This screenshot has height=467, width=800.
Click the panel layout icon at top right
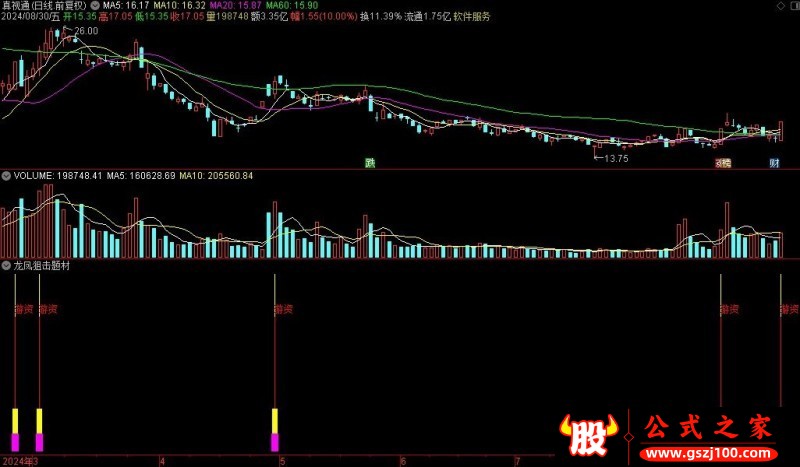coord(793,6)
